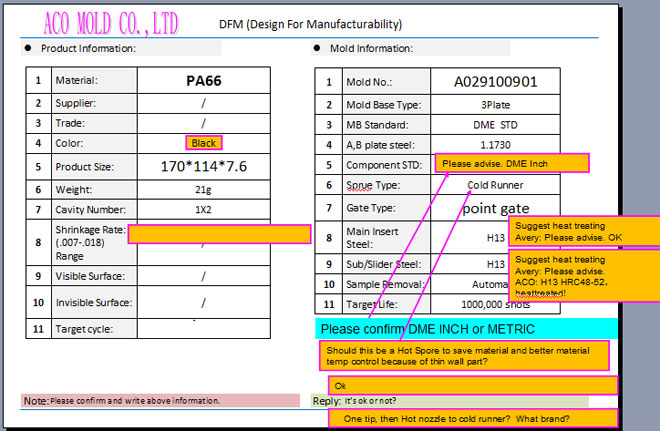Select the Visible Surface label
Image resolution: width=660 pixels, height=431 pixels.
[90, 276]
